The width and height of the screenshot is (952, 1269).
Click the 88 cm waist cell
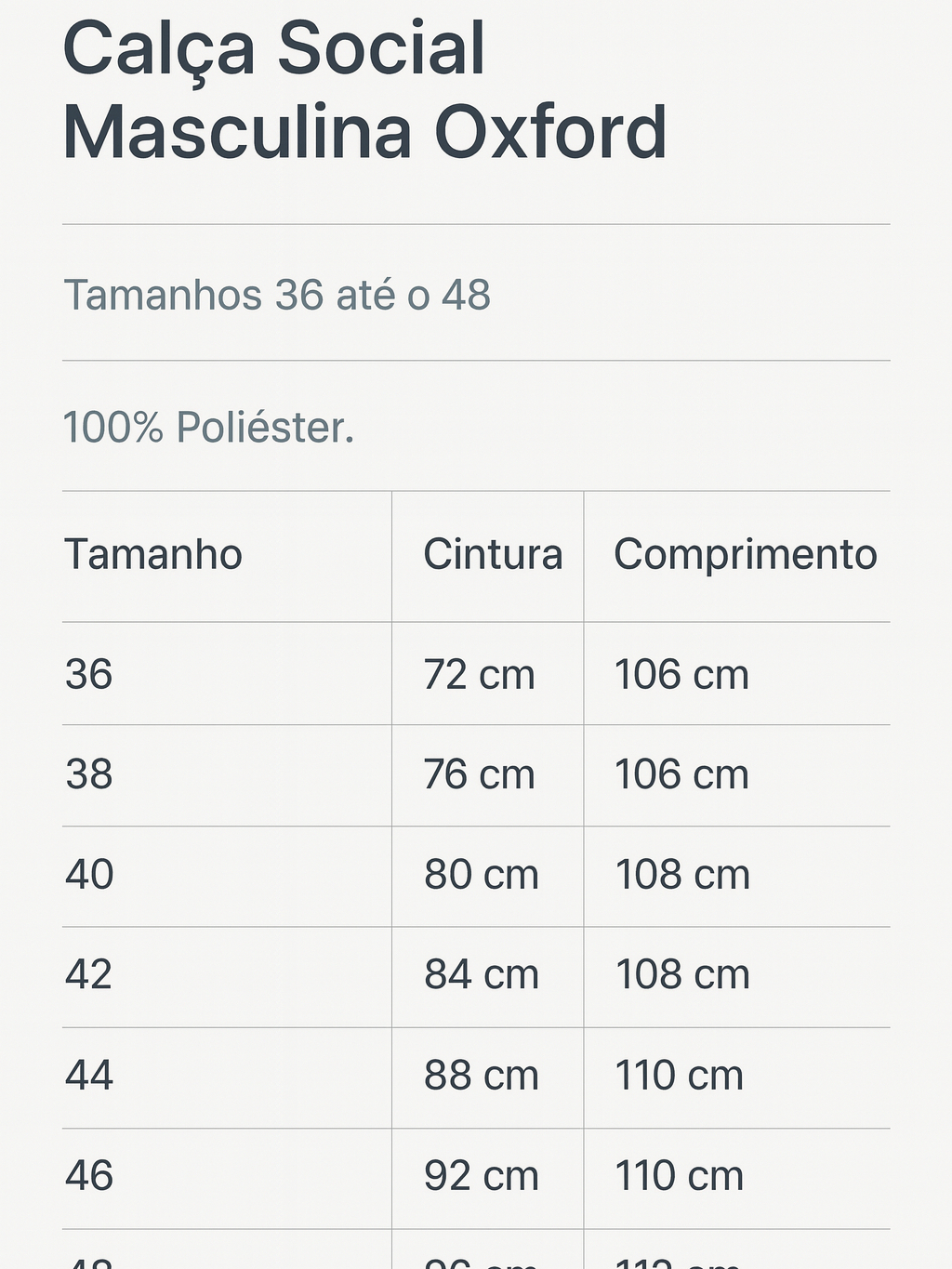pyautogui.click(x=481, y=1076)
